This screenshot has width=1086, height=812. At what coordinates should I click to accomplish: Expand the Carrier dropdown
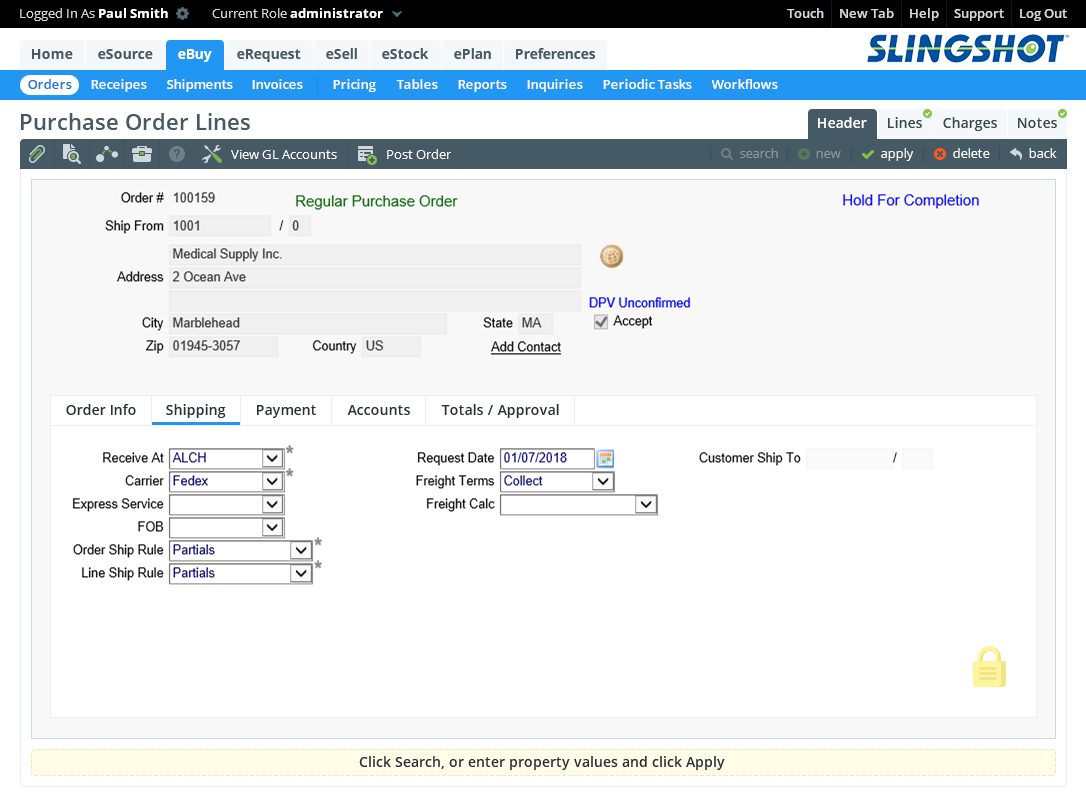click(272, 481)
